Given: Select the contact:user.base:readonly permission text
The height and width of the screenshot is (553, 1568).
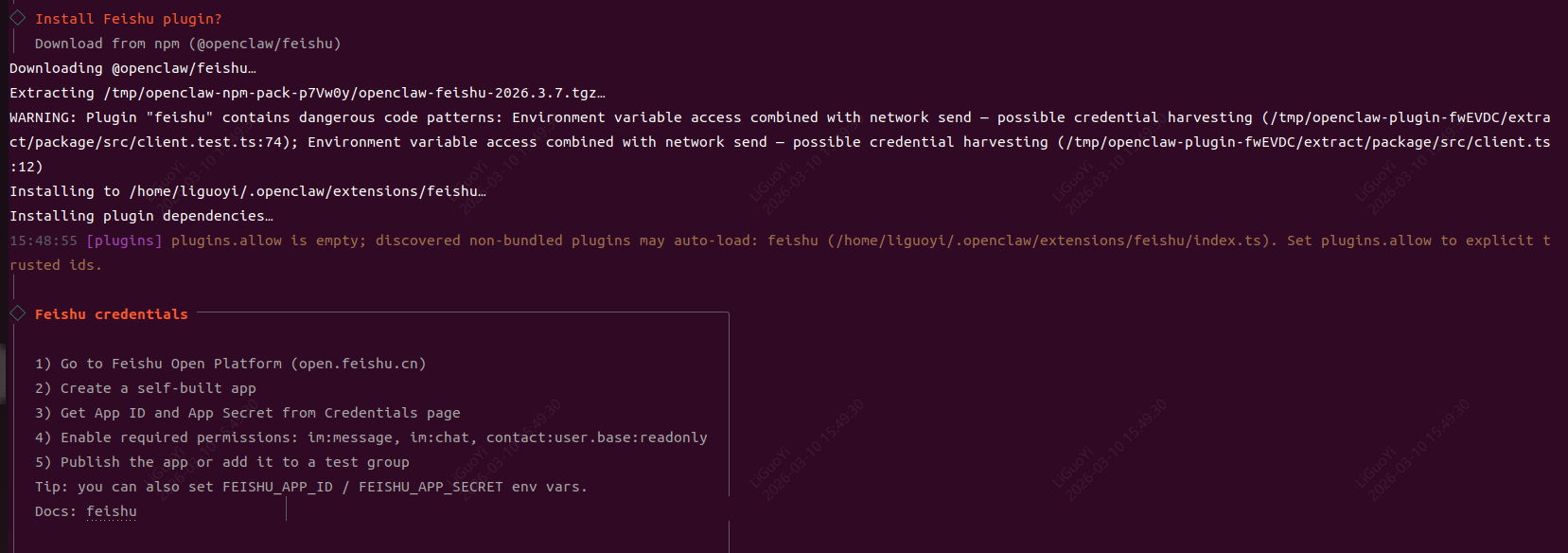Looking at the screenshot, I should 596,437.
